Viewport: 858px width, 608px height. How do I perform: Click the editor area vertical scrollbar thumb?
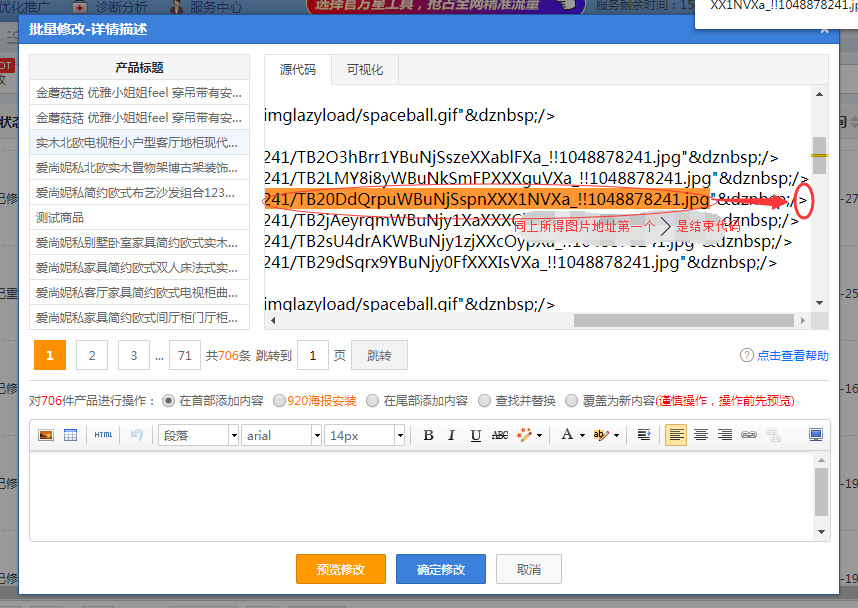(821, 491)
